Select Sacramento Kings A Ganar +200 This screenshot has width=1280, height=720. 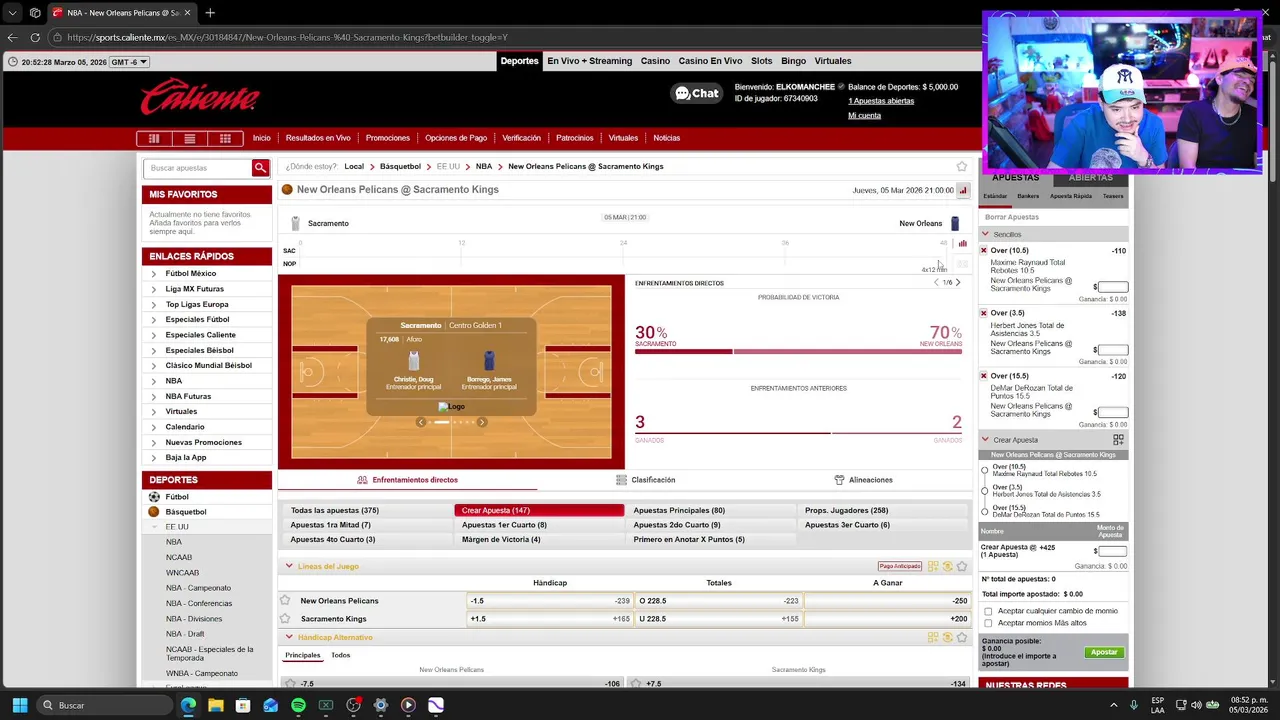[887, 619]
